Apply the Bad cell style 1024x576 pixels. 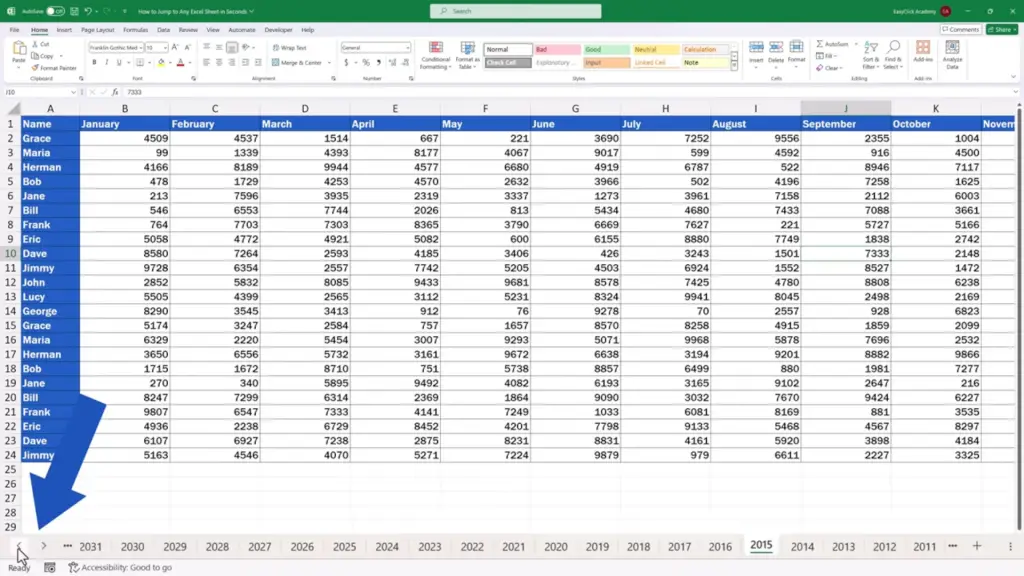click(557, 50)
